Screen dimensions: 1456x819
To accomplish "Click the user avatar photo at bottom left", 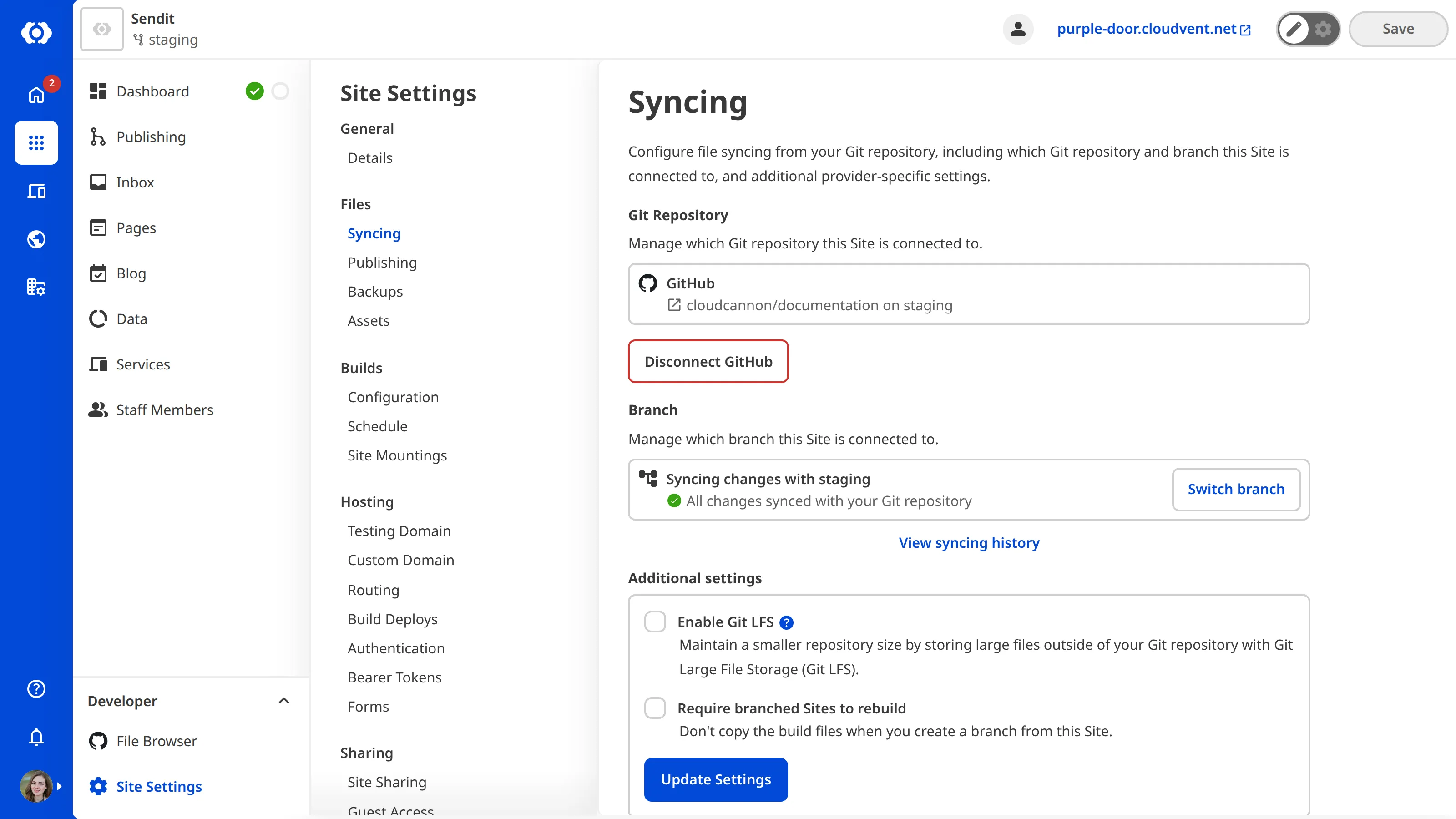I will click(x=36, y=786).
